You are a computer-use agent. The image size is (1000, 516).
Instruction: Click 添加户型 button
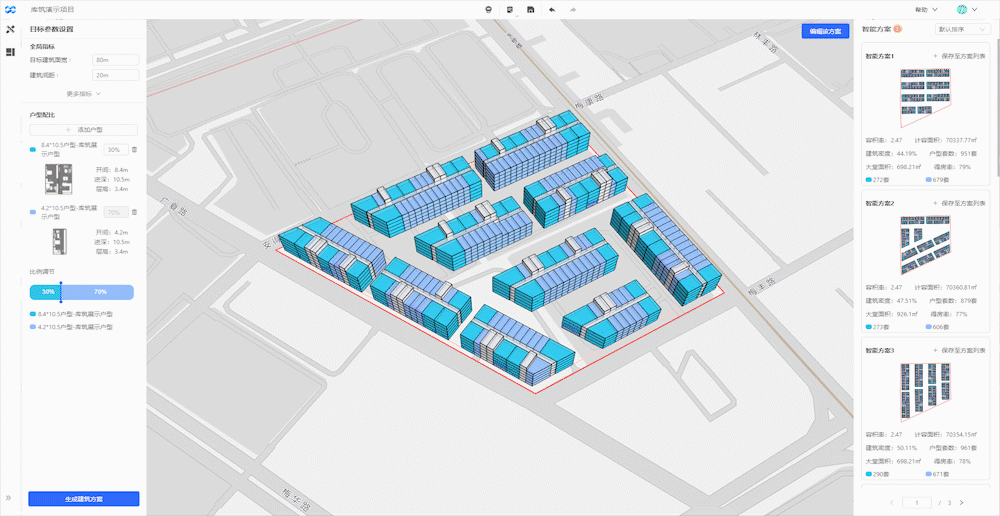click(x=84, y=129)
